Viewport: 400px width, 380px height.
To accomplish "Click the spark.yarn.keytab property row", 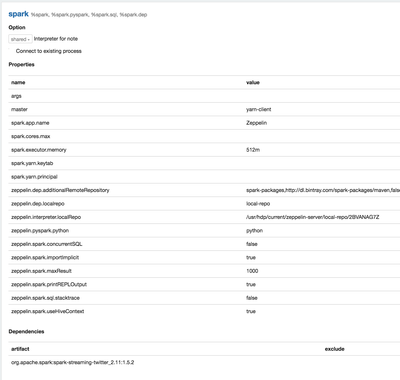I will pos(204,163).
